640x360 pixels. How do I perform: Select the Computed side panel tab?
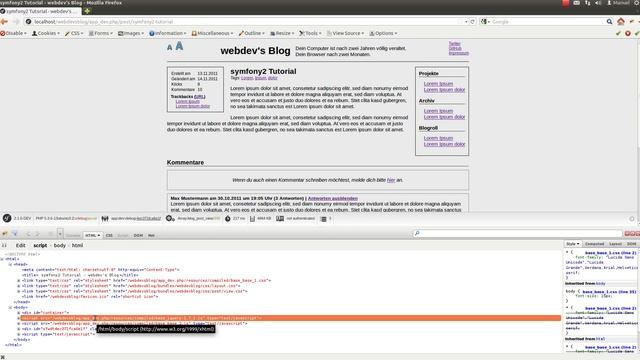[594, 244]
